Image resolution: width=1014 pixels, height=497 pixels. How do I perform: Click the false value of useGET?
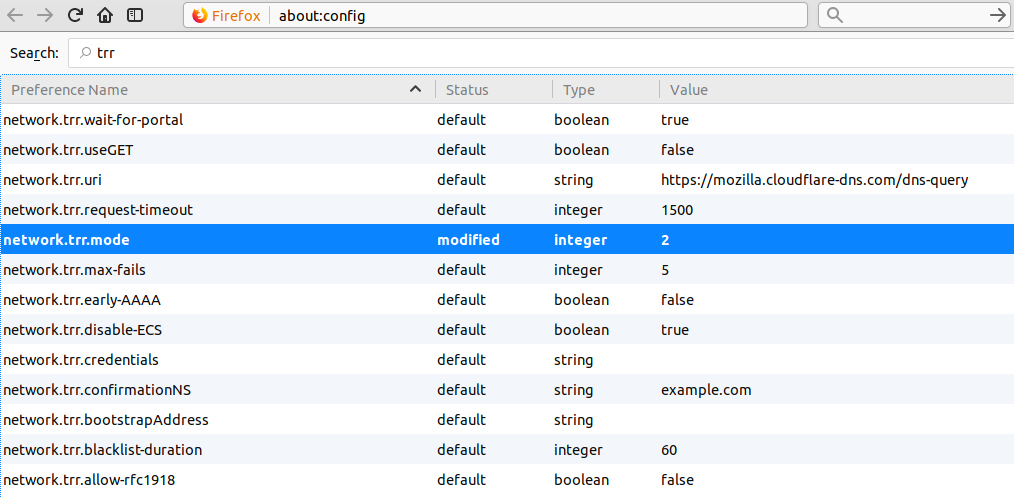tap(677, 150)
